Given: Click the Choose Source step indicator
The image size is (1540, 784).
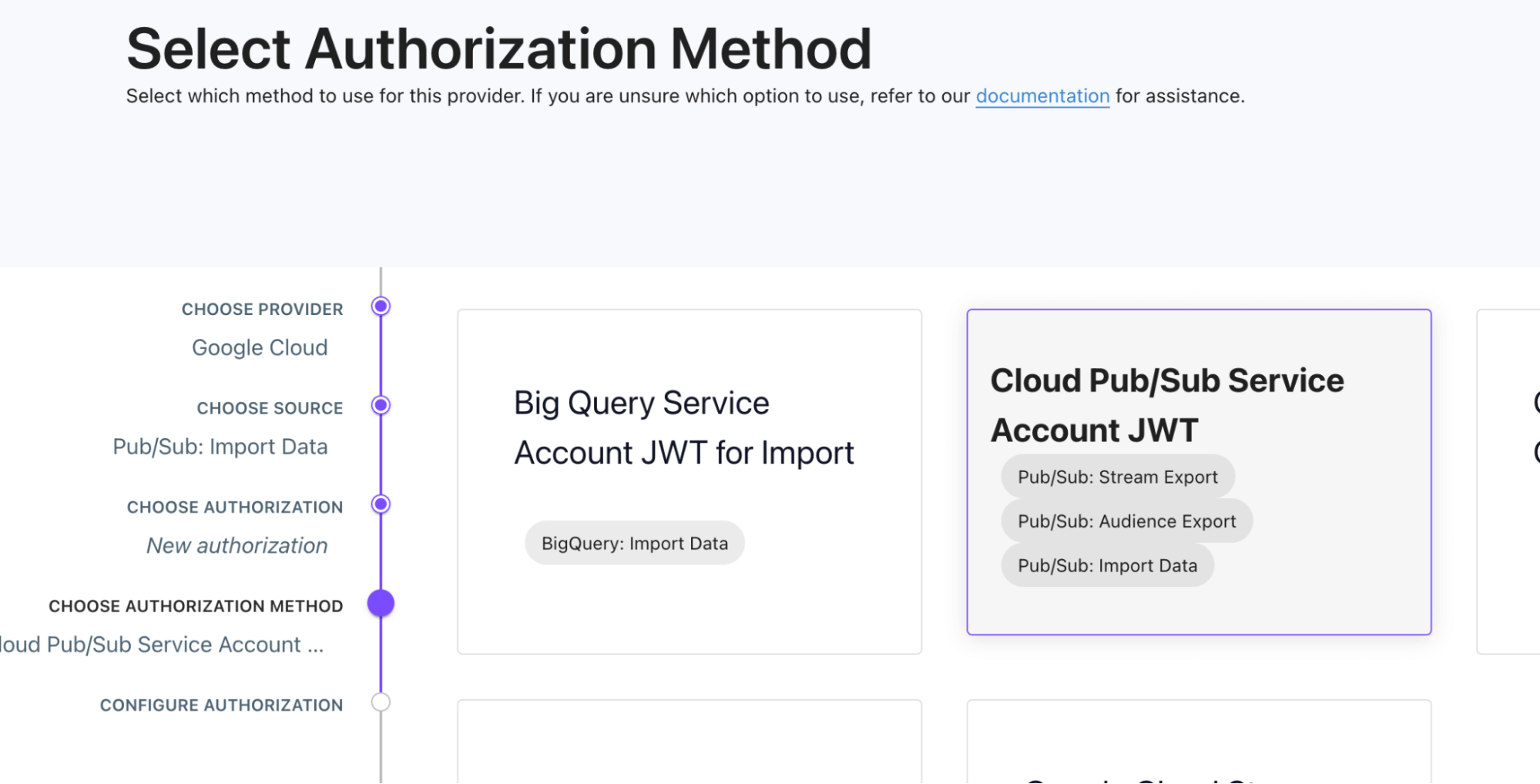Looking at the screenshot, I should [x=381, y=405].
